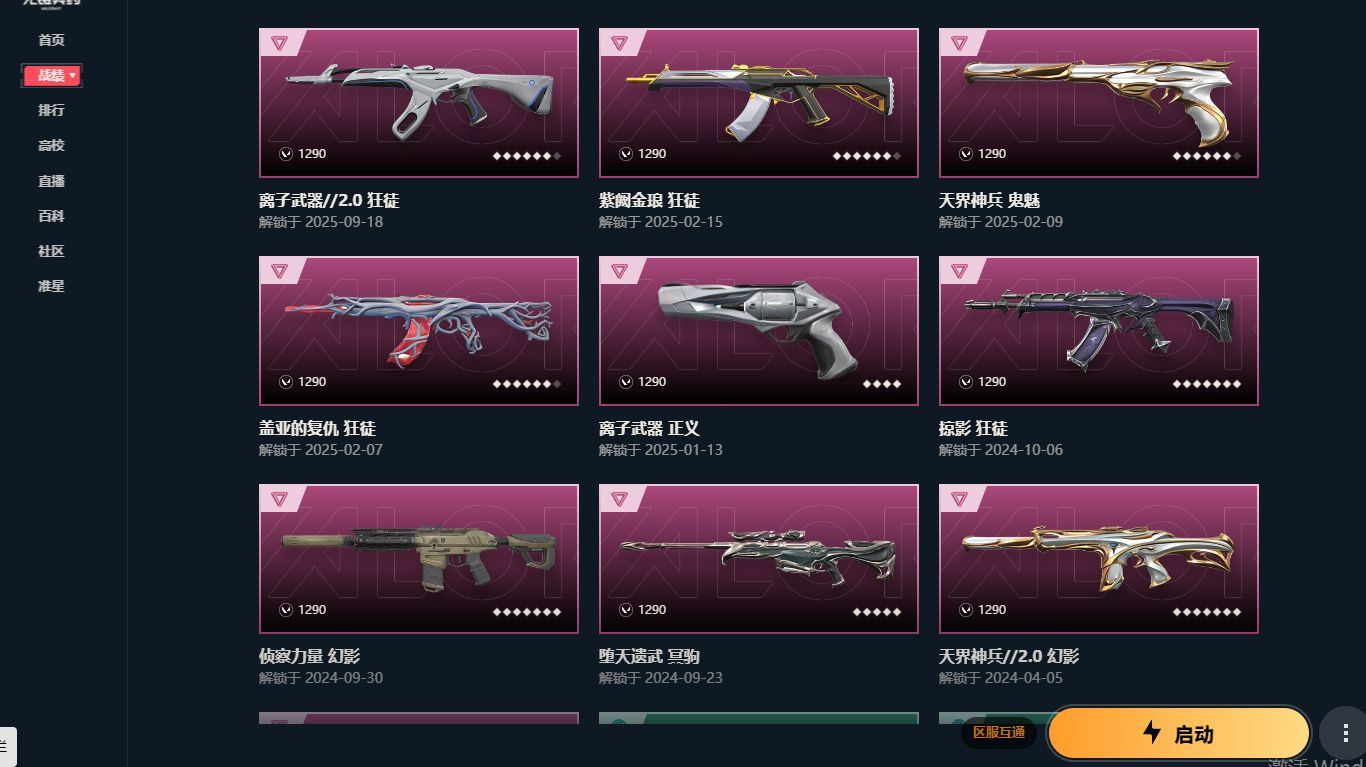Screen dimensions: 1366x767
Task: Click the VP currency icon on 堕天遗武 冥驹
Action: 626,610
